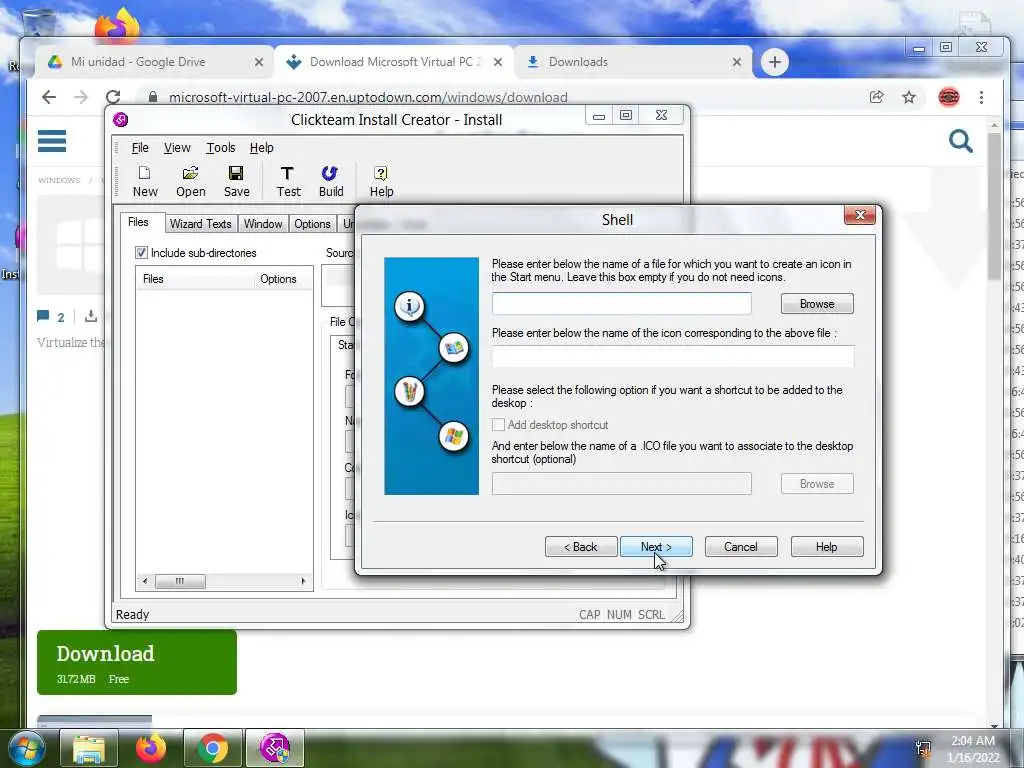Click the green Download button on the webpage
The height and width of the screenshot is (768, 1024).
point(136,662)
